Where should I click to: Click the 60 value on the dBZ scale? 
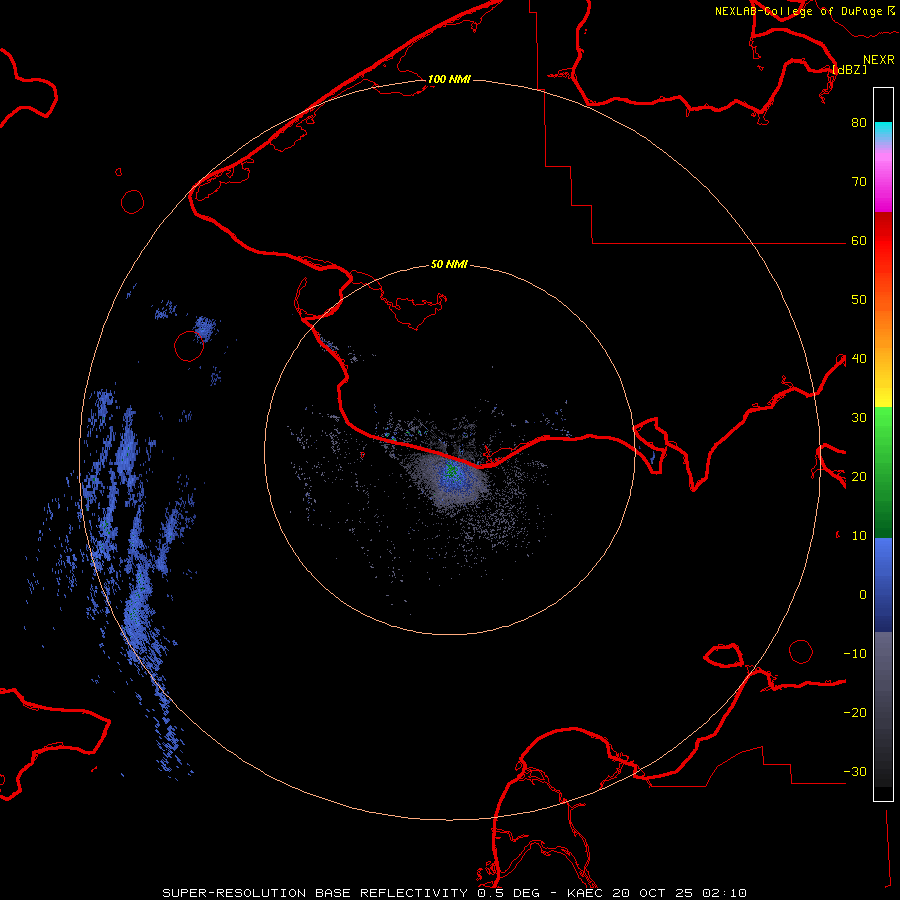859,240
